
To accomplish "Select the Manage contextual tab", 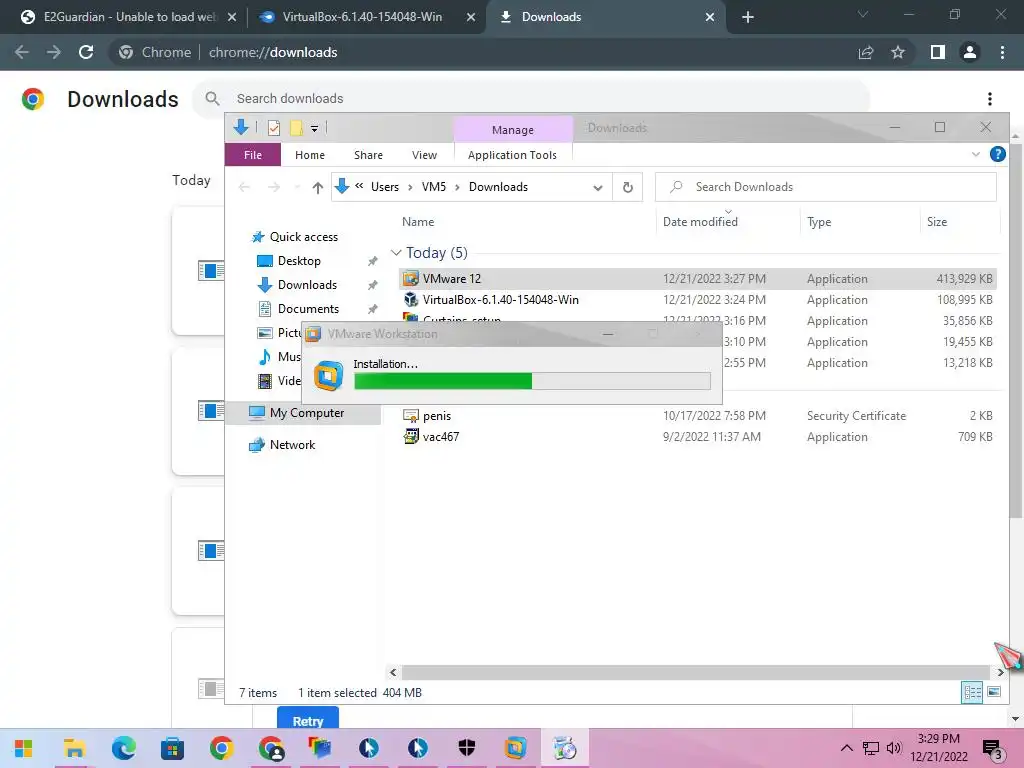I will 513,129.
